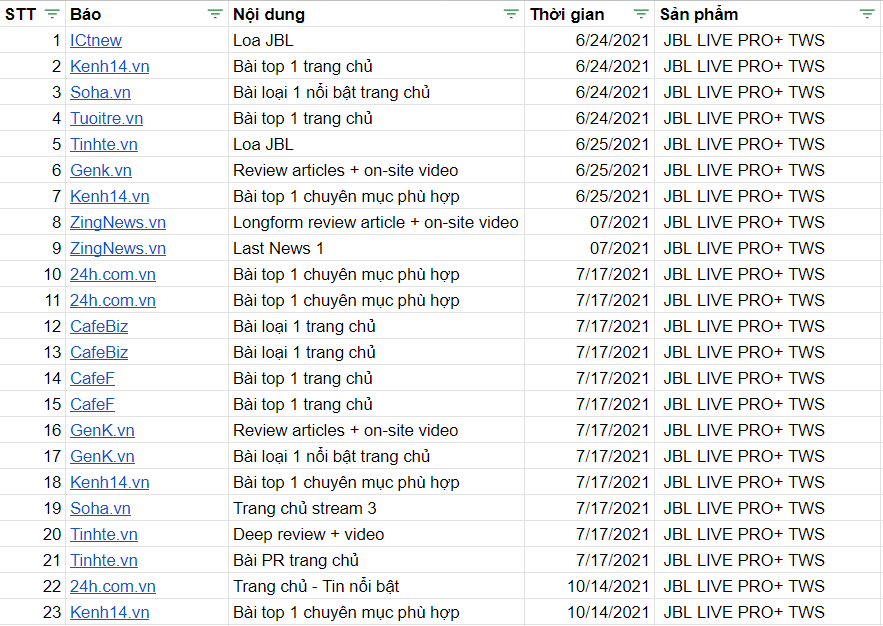Open the ICtnew link in row 1

click(x=96, y=41)
